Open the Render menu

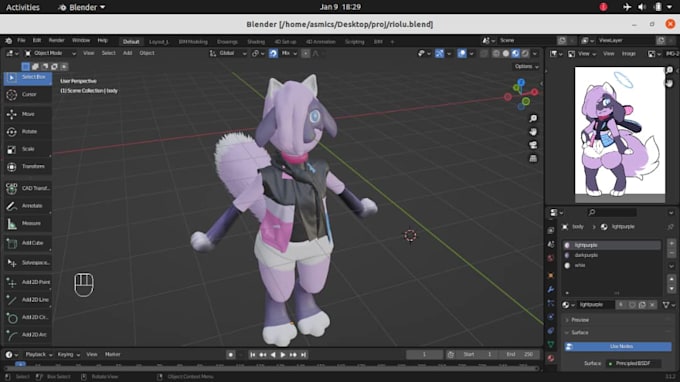pos(56,40)
